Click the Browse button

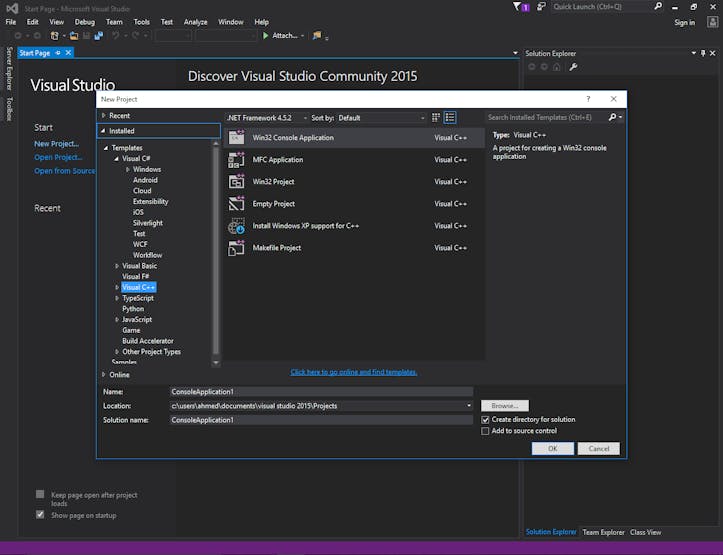(x=505, y=406)
